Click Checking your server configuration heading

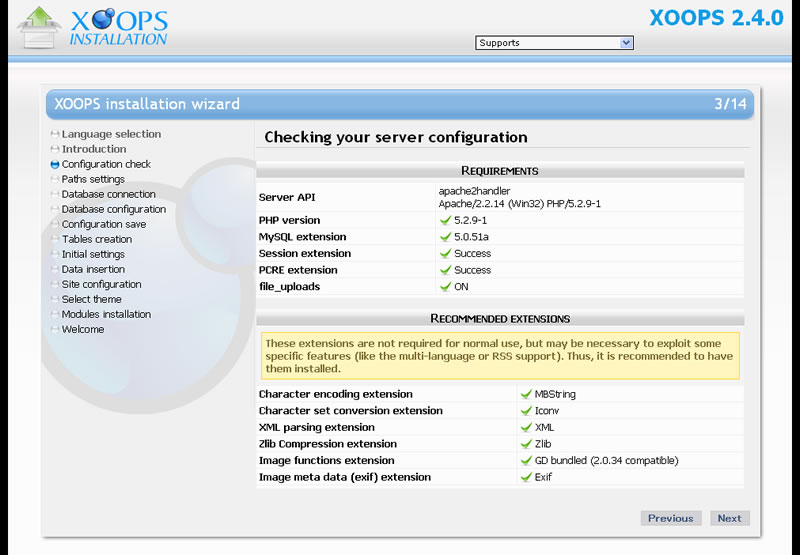click(396, 137)
